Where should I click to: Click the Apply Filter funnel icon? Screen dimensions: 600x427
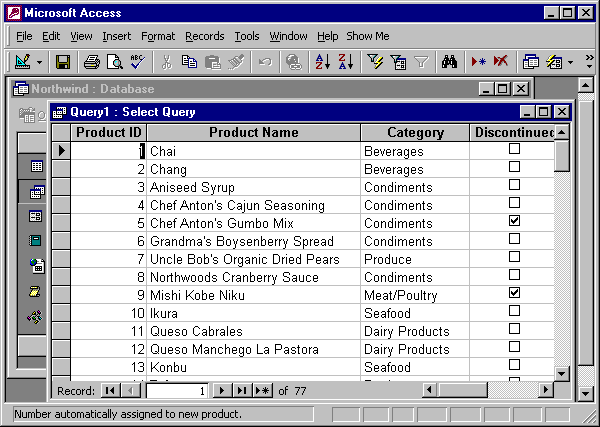(x=421, y=62)
